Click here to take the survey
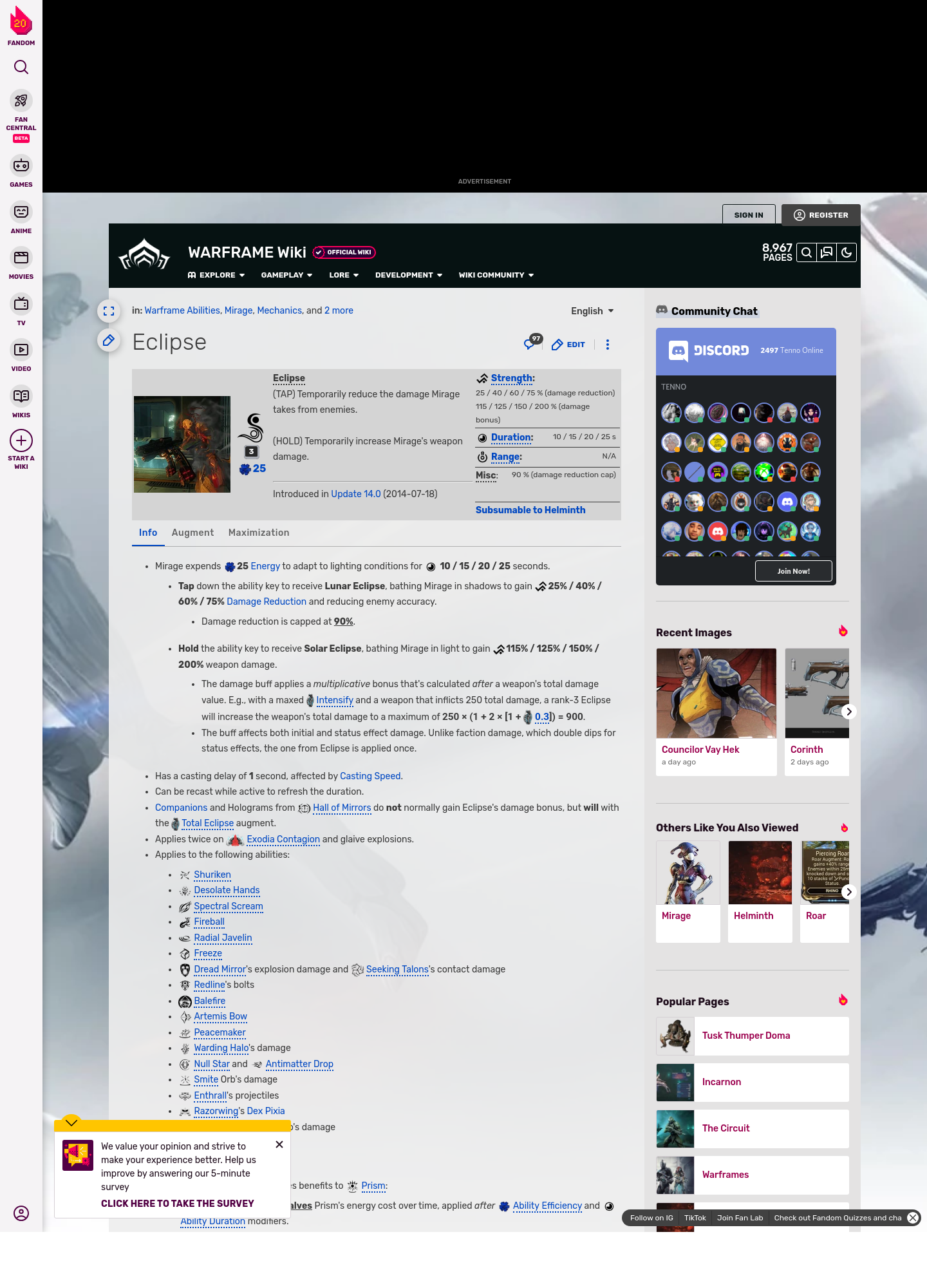The height and width of the screenshot is (1288, 927). tap(178, 1204)
